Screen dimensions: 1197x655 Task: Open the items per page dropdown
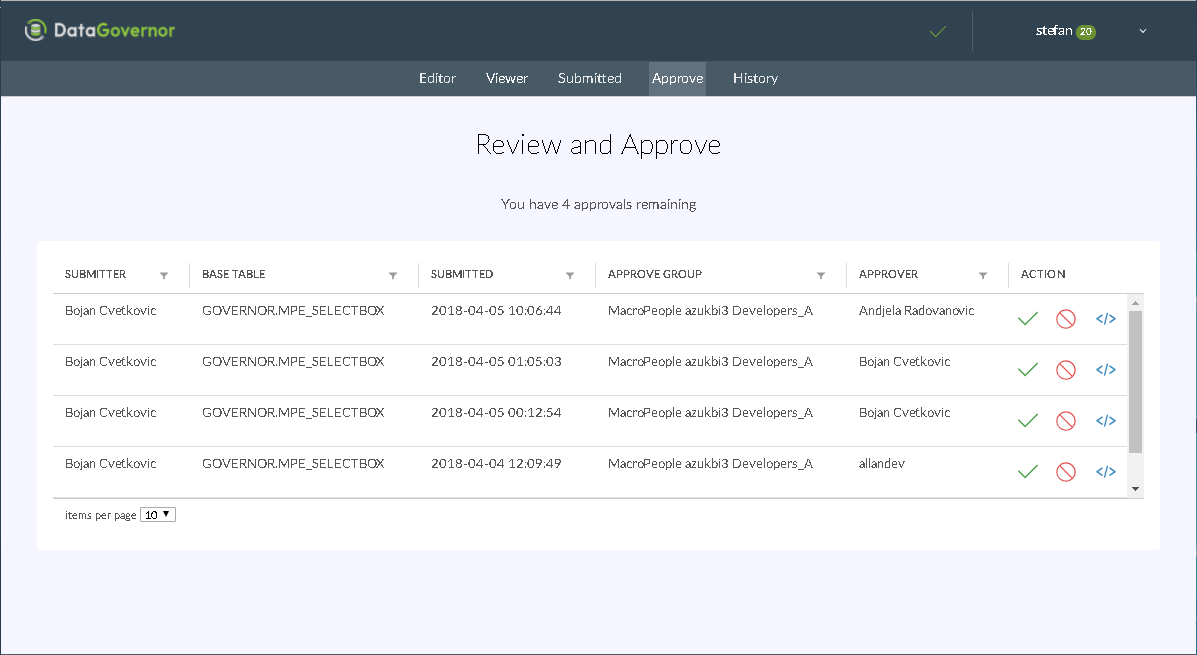click(158, 515)
